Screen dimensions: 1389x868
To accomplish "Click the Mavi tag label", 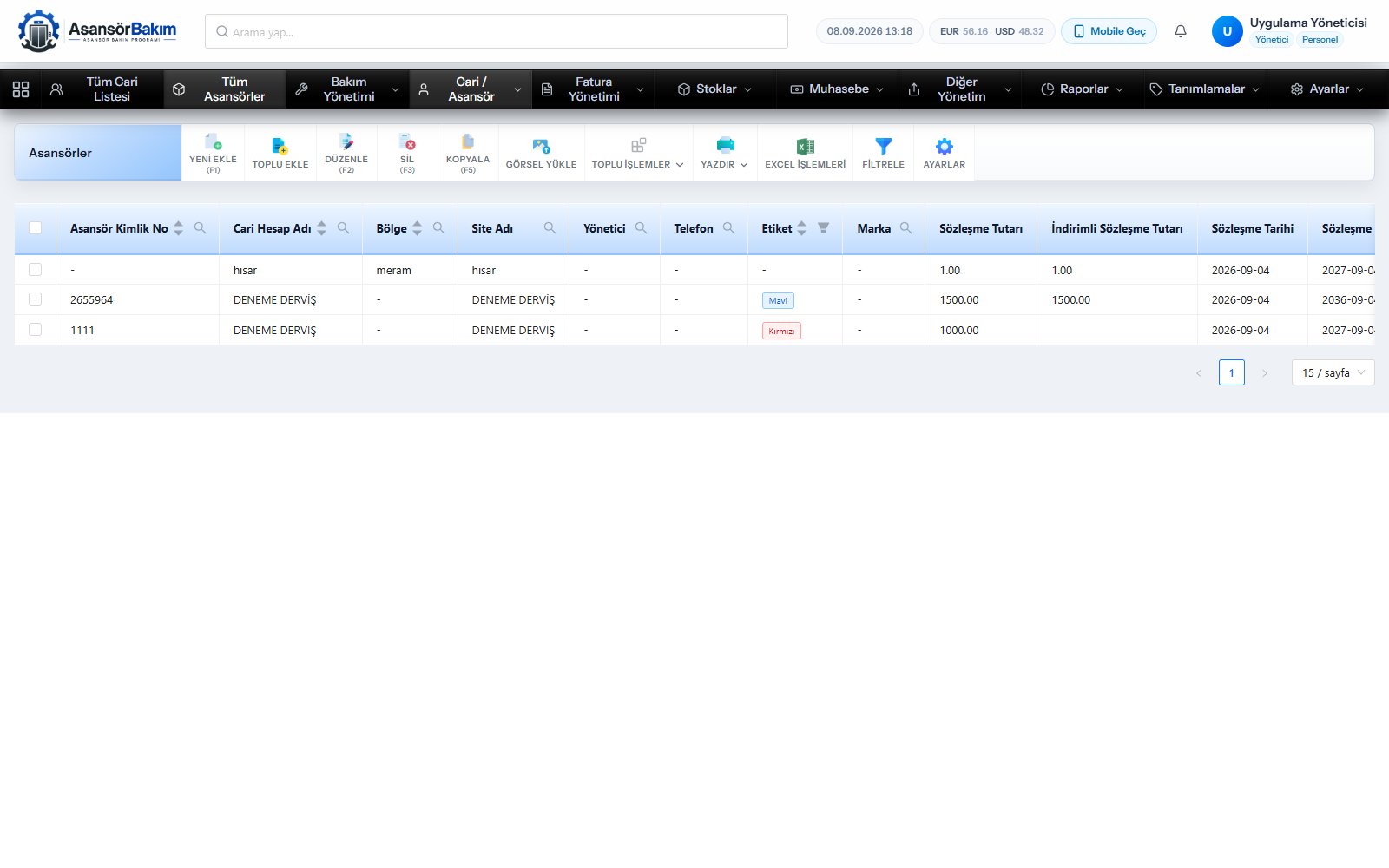I will click(x=778, y=300).
